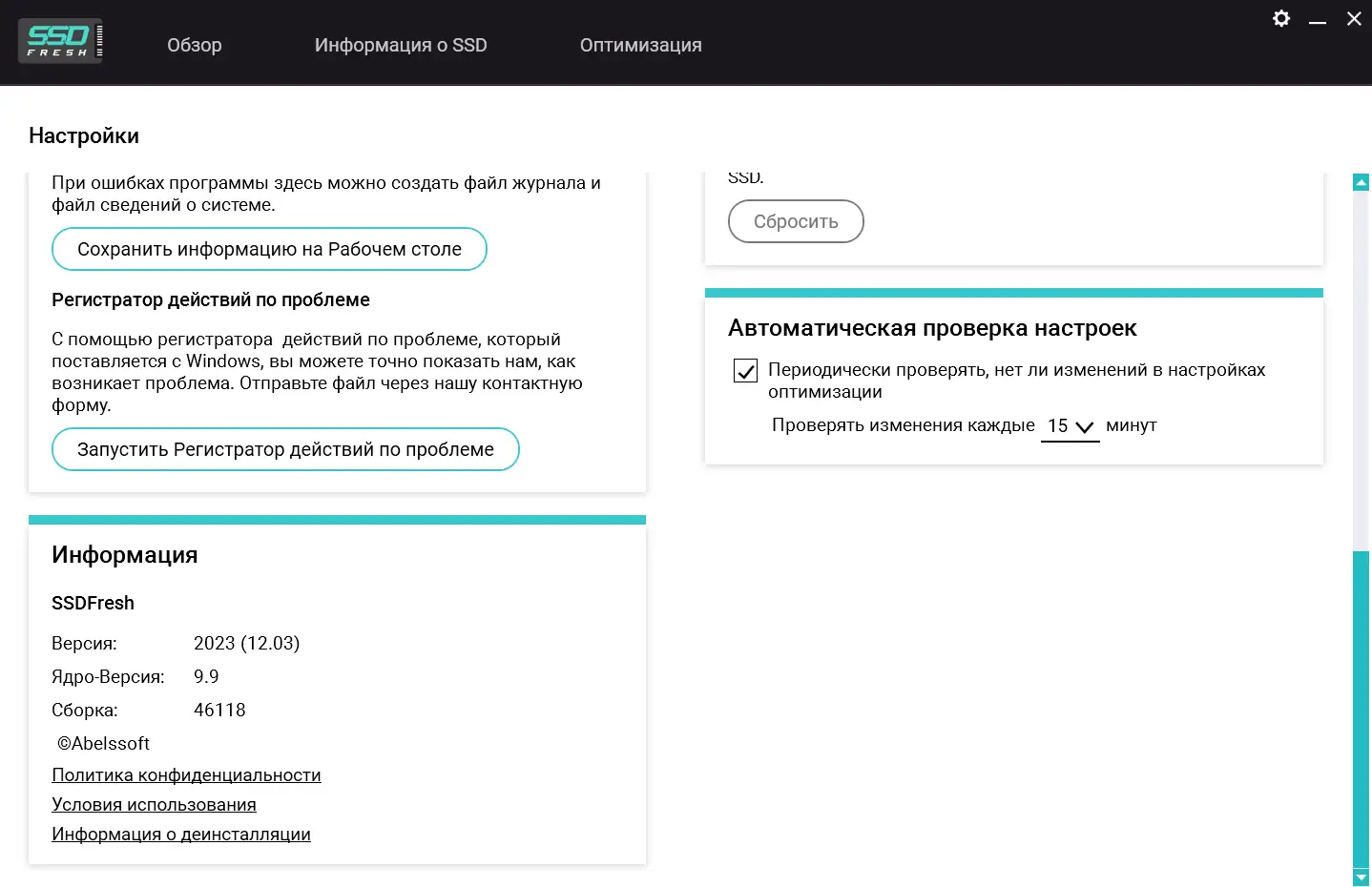The image size is (1372, 887).
Task: Open settings via the gear icon
Action: [1280, 18]
